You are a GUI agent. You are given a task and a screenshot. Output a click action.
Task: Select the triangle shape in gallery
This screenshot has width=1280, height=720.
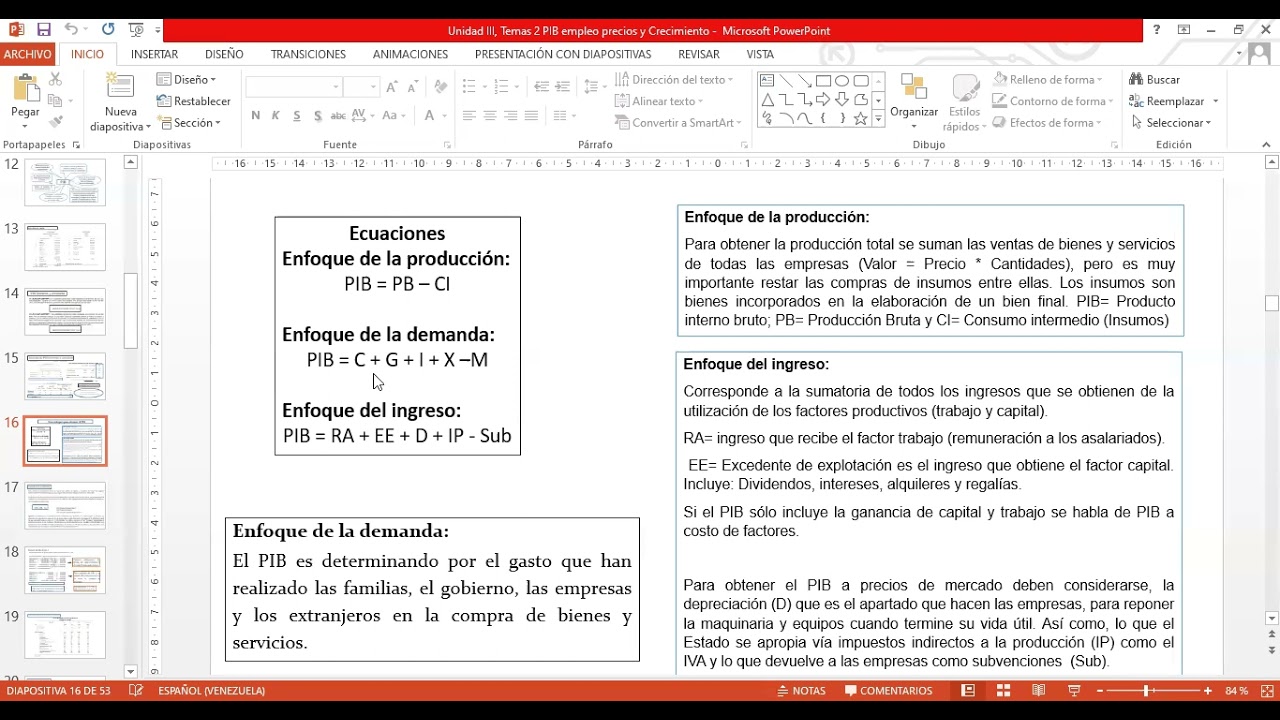767,100
